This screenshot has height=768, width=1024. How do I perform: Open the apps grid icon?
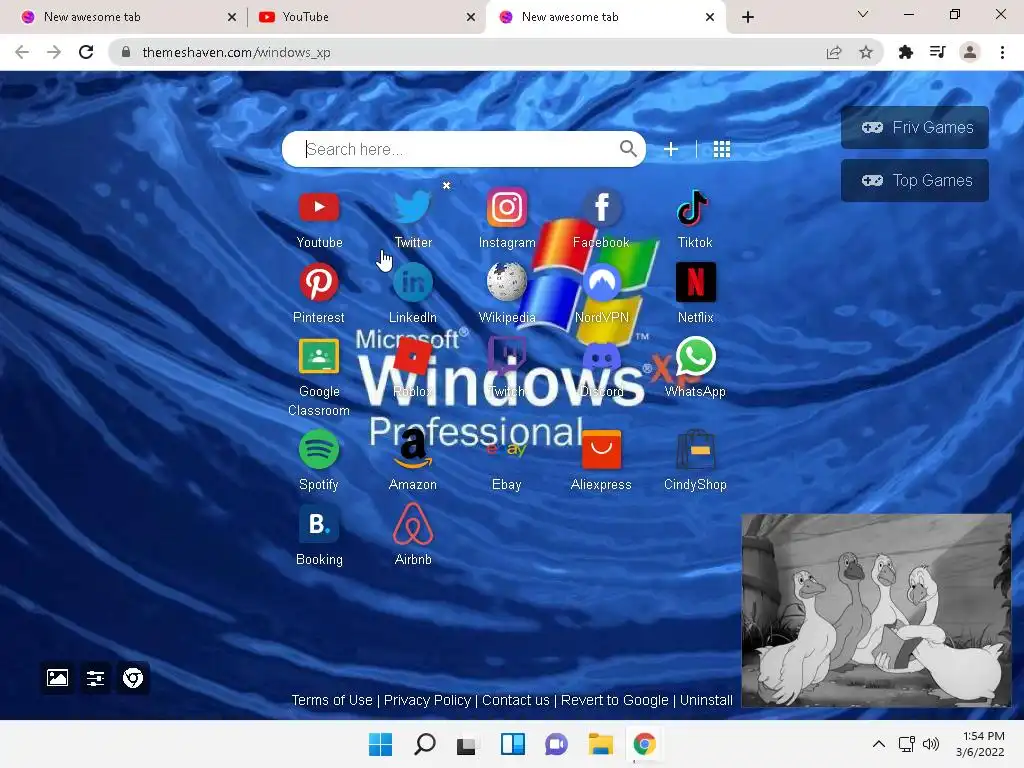(x=722, y=150)
